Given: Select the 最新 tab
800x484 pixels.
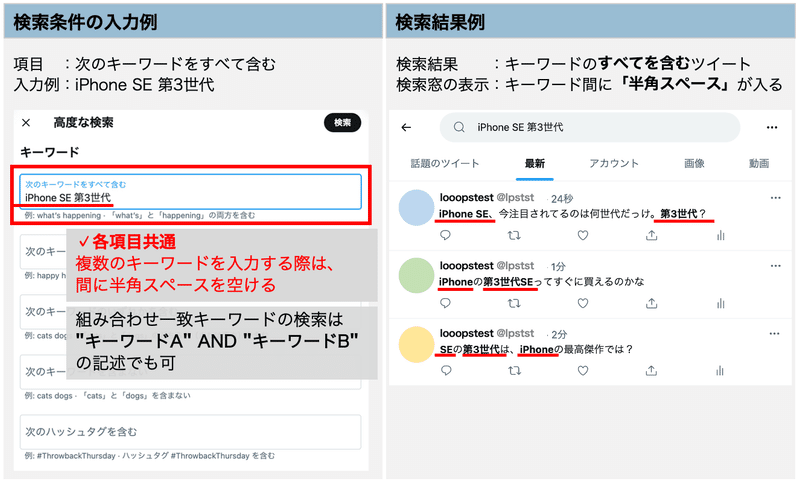Looking at the screenshot, I should 535,163.
